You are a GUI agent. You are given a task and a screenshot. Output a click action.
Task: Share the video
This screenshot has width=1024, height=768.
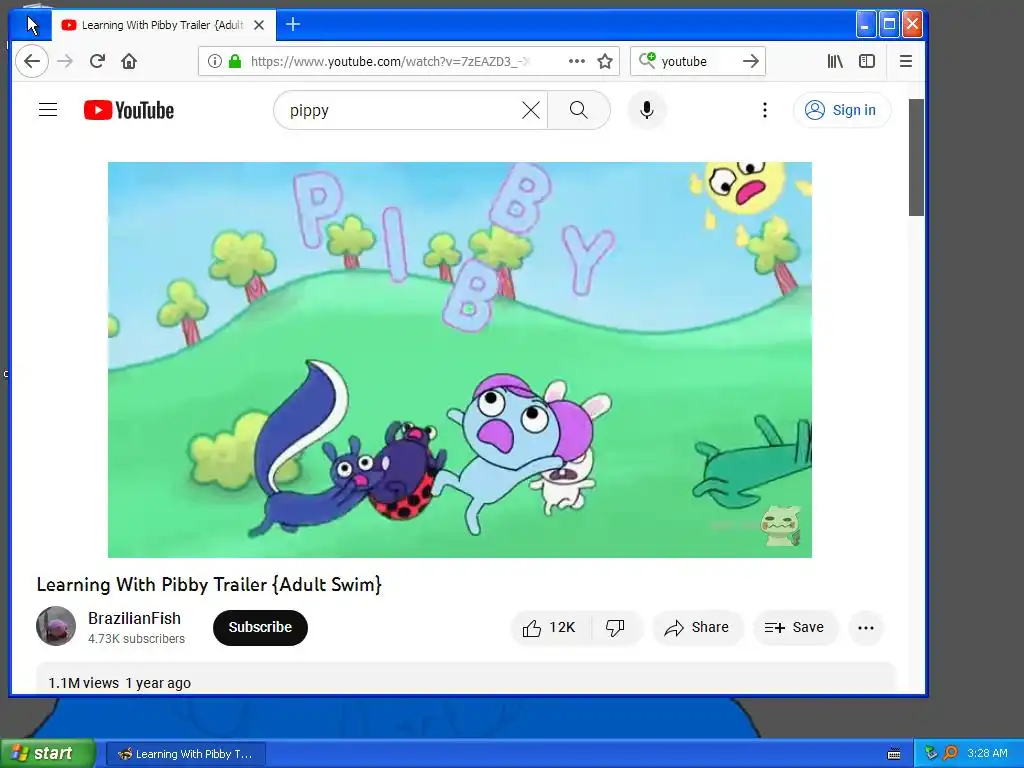point(697,628)
